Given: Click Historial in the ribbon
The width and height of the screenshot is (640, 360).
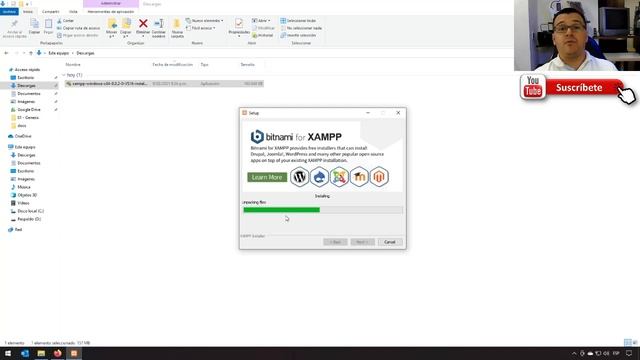Looking at the screenshot, I should pyautogui.click(x=263, y=36).
